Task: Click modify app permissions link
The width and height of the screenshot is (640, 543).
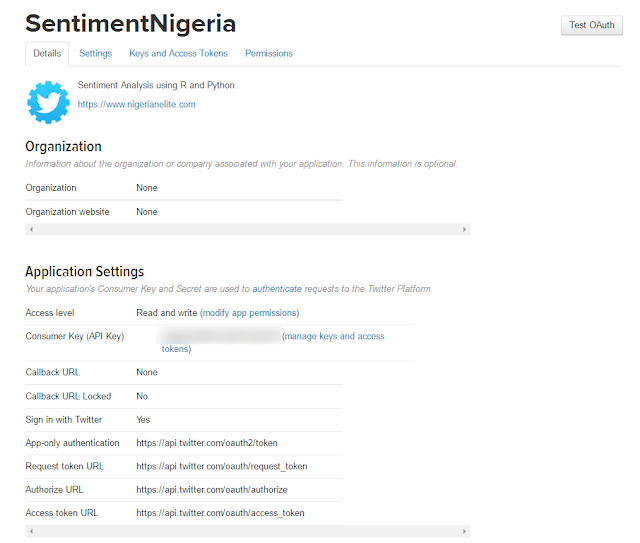Action: pyautogui.click(x=251, y=313)
